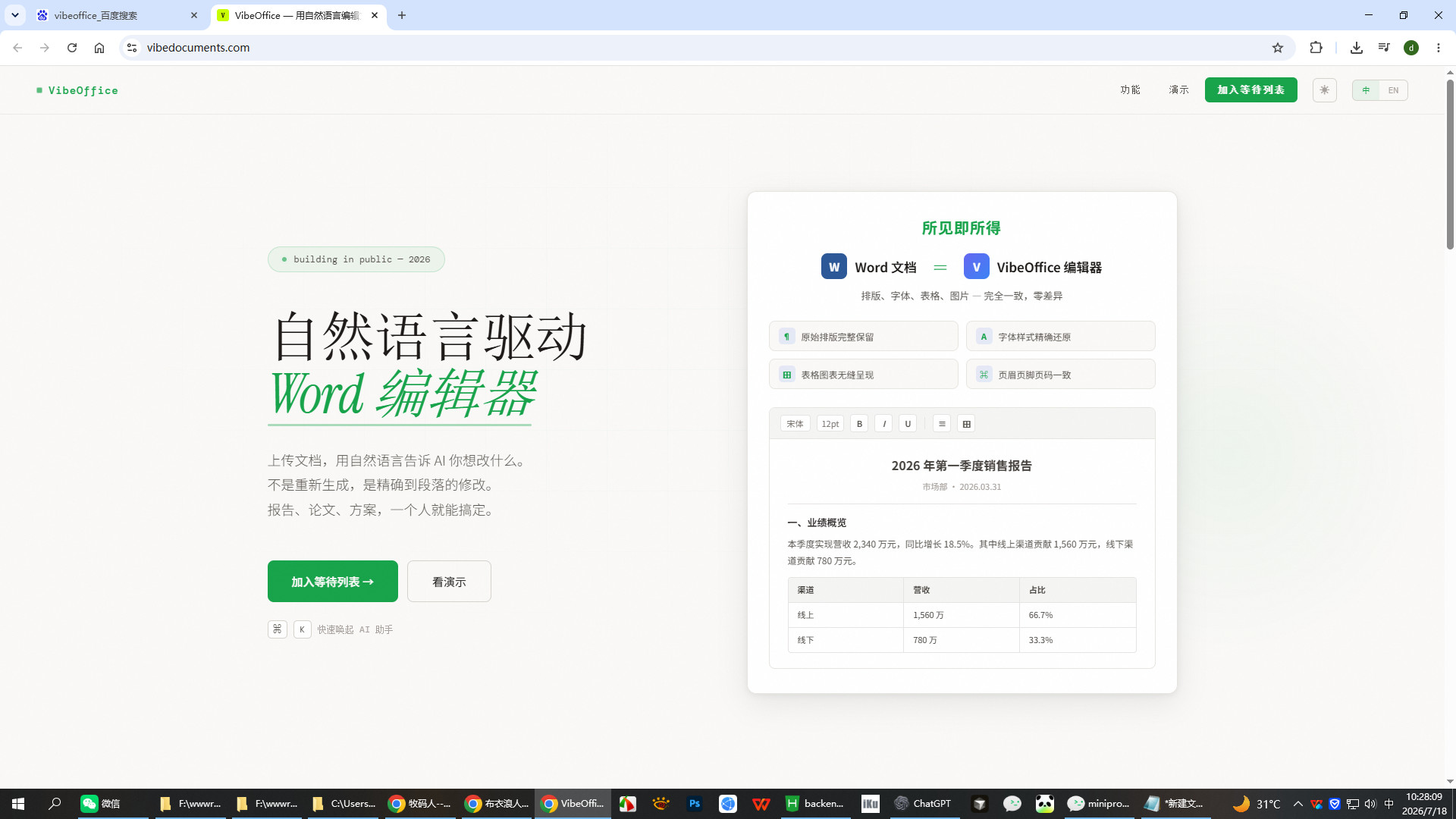1456x819 pixels.
Task: Open a new browser tab
Action: tap(402, 15)
